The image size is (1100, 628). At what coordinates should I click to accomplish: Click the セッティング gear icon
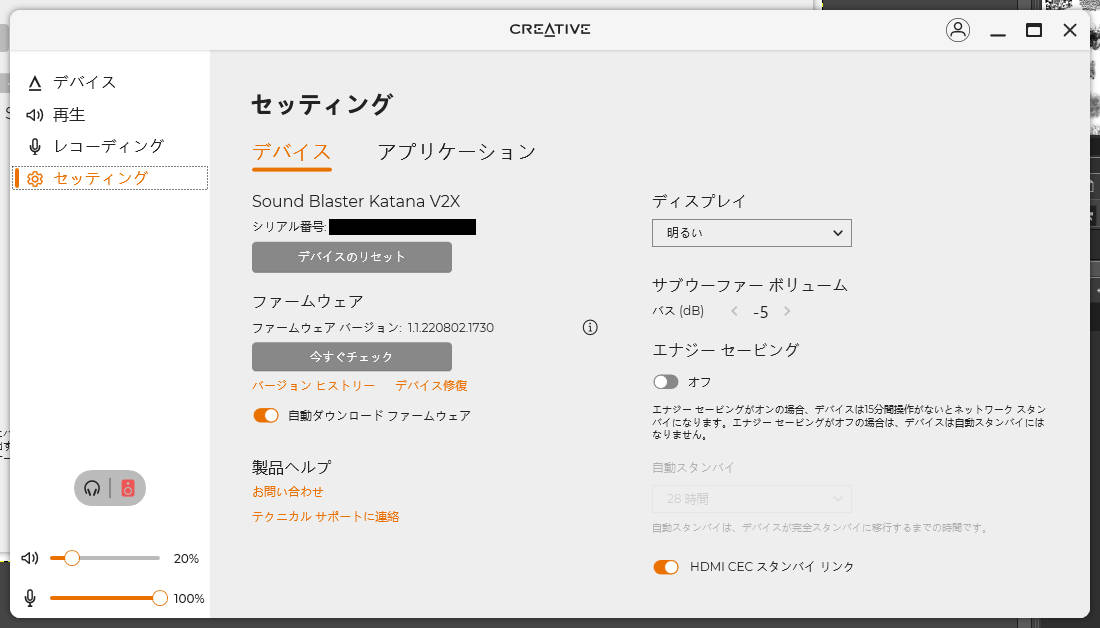34,178
